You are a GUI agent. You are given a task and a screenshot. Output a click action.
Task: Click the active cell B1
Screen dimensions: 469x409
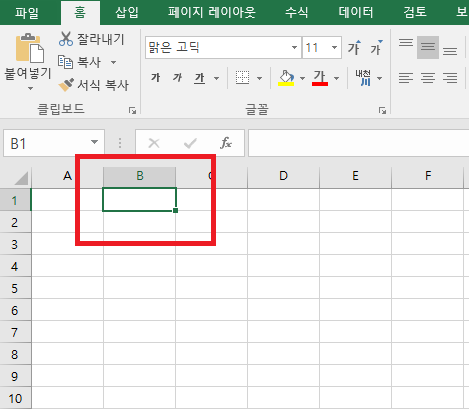coord(139,200)
